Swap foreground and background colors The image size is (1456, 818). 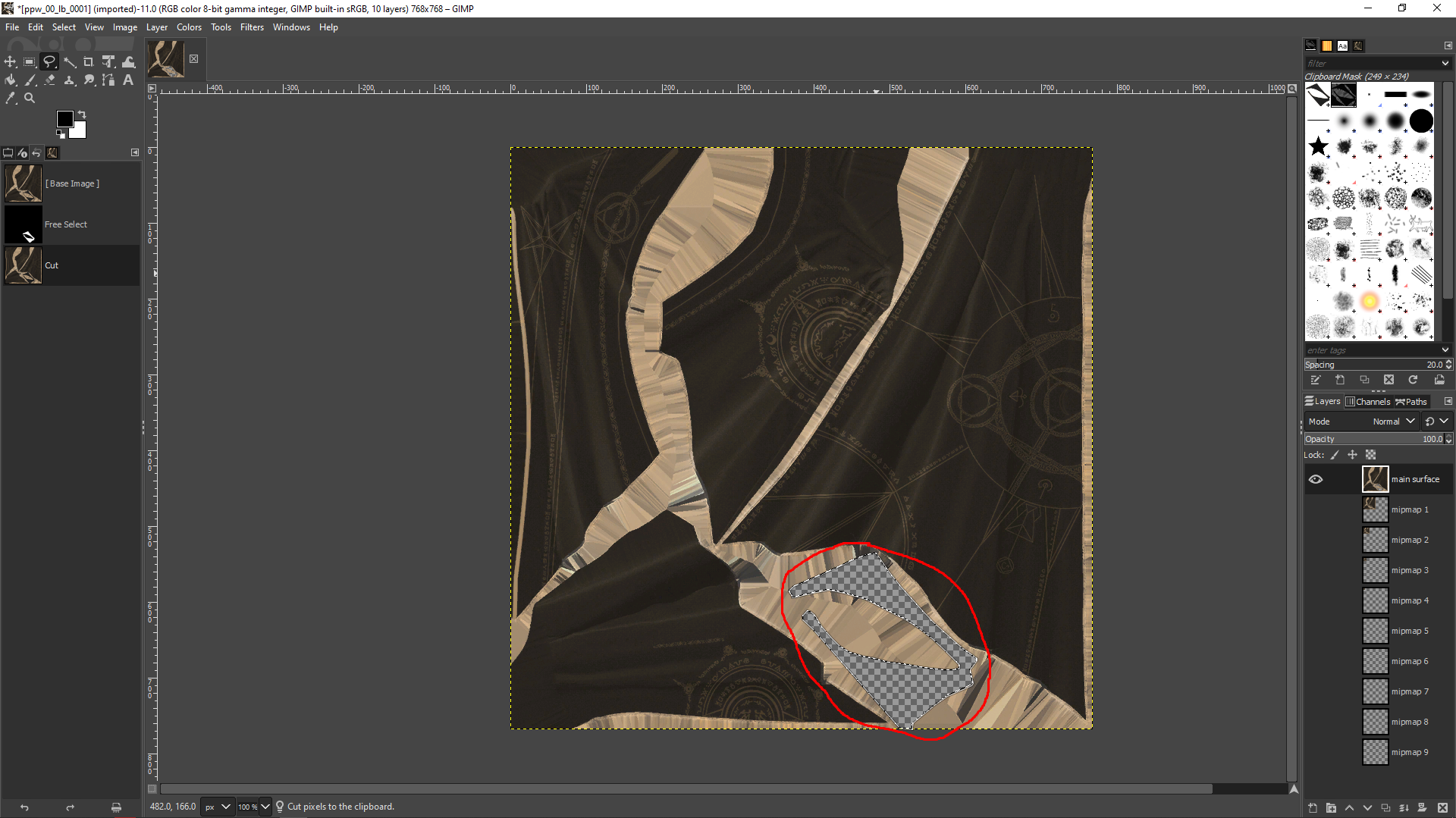click(x=82, y=113)
